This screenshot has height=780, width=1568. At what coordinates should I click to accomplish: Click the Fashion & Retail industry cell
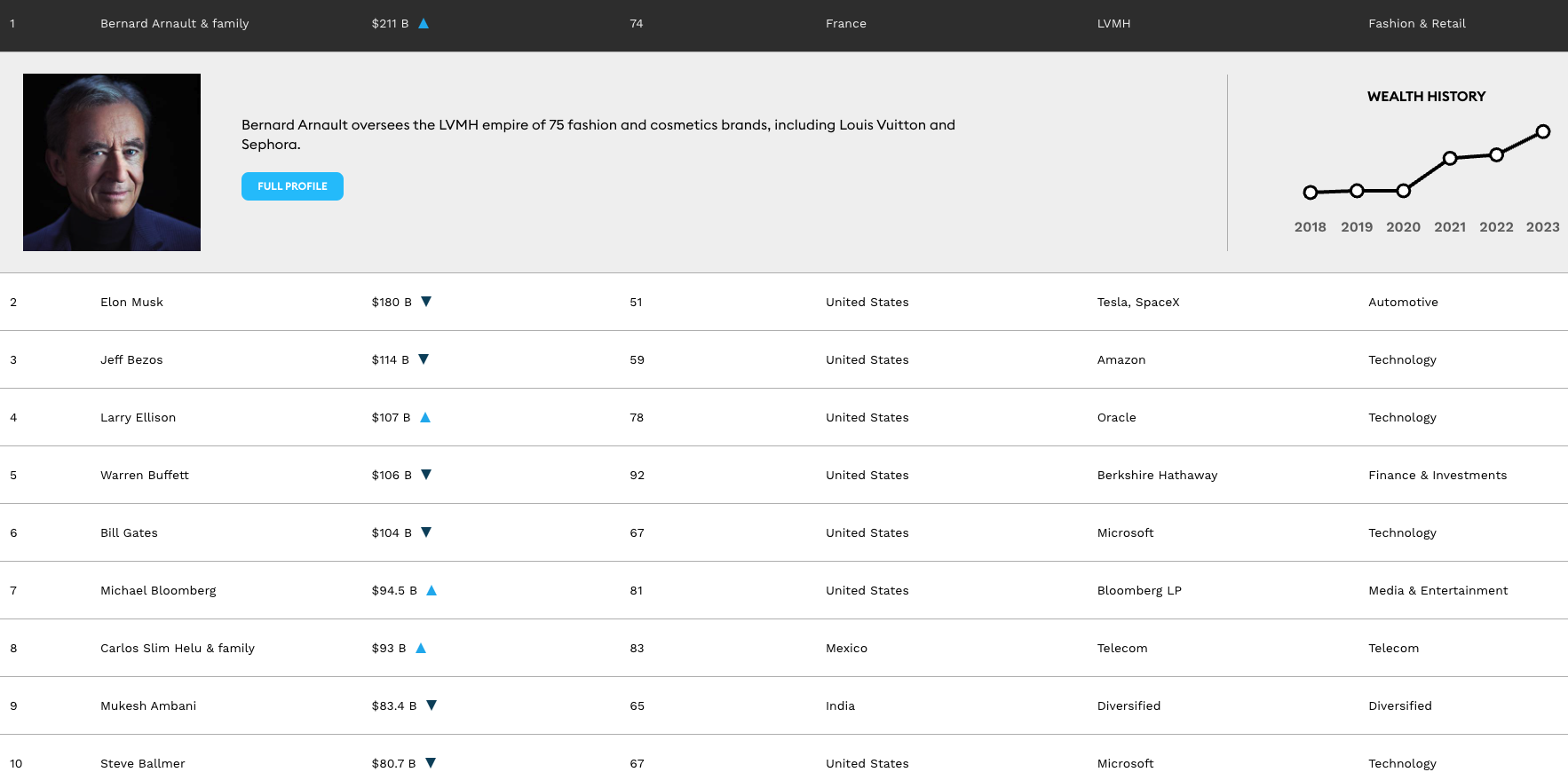[1417, 24]
